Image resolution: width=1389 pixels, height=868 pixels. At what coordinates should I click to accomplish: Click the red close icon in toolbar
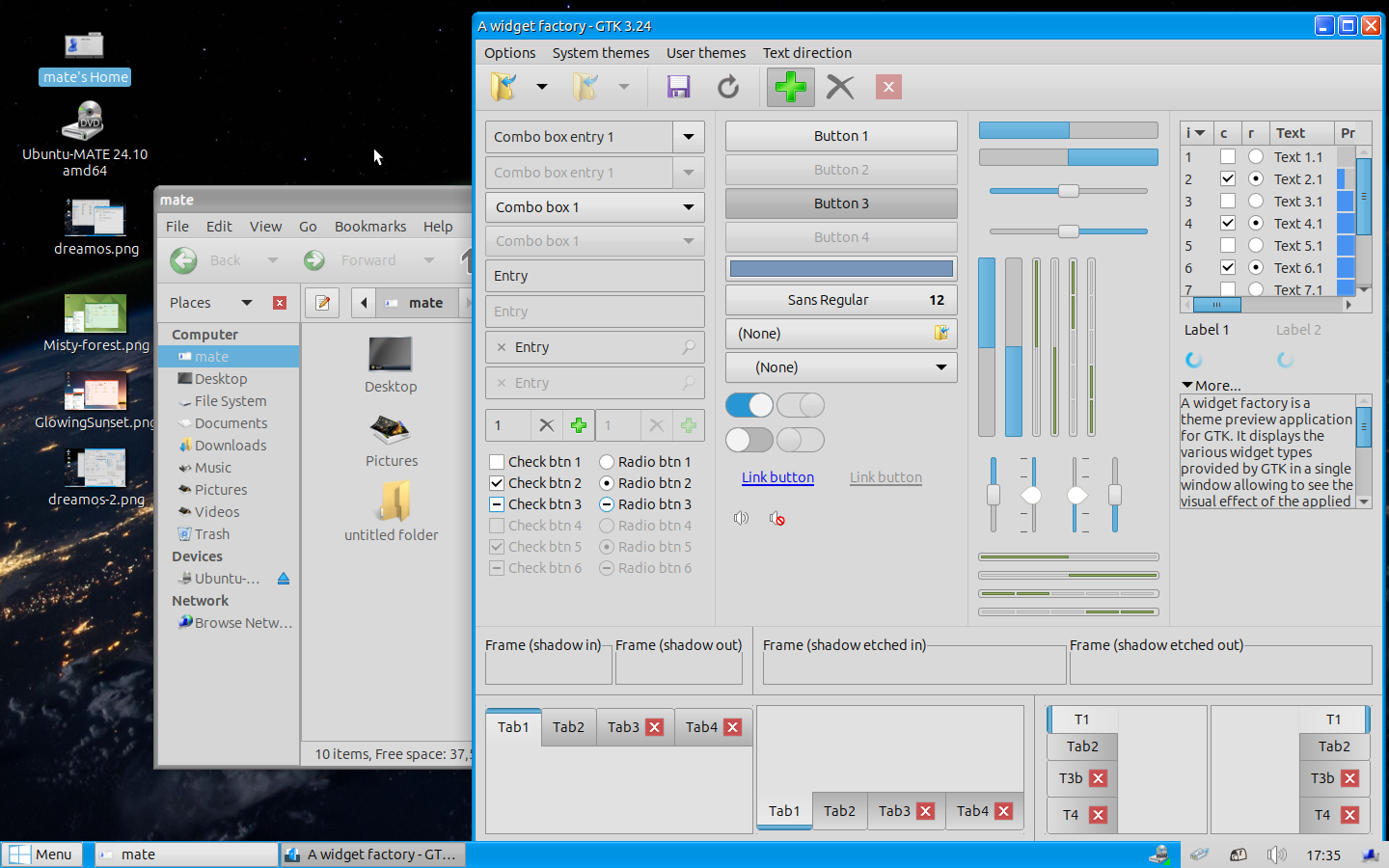coord(888,87)
